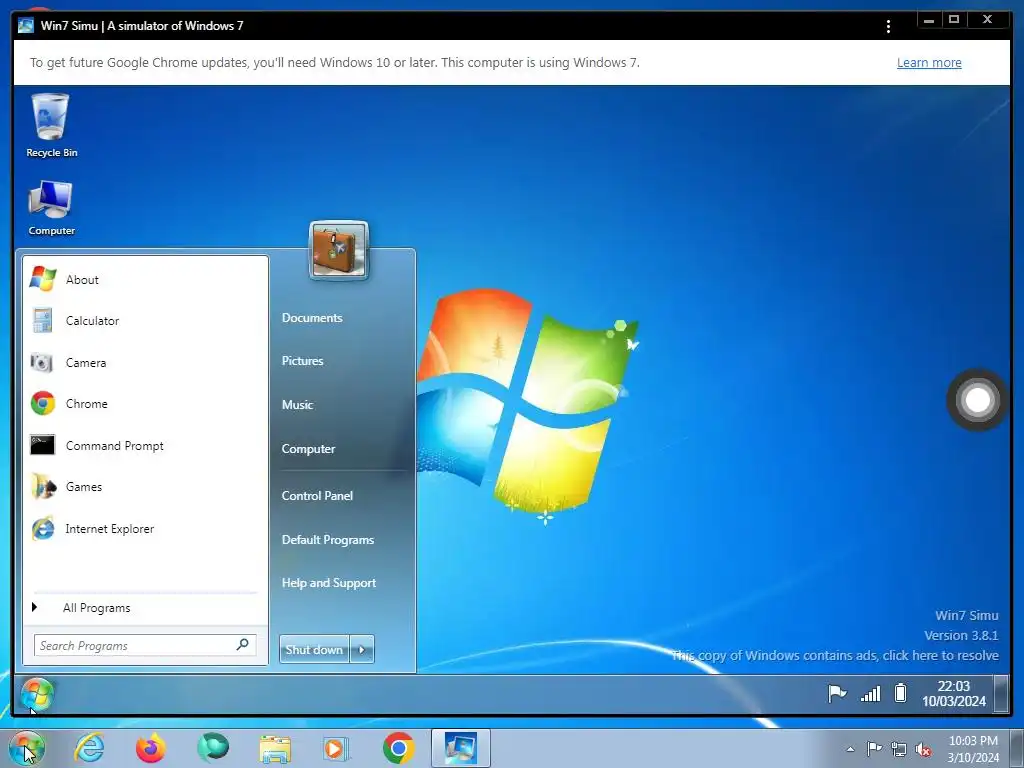
Task: Click the network signal bars icon
Action: (870, 694)
